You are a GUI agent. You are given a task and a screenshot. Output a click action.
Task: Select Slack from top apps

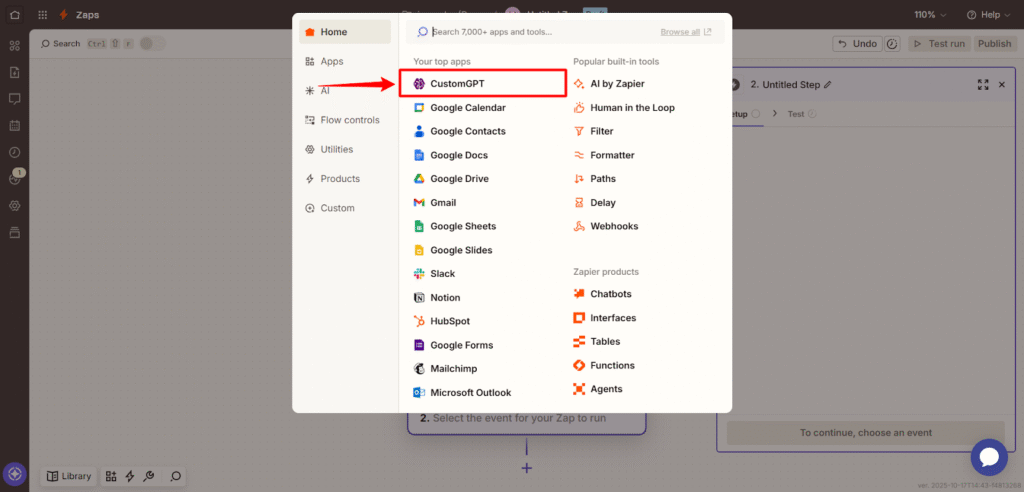(x=434, y=274)
